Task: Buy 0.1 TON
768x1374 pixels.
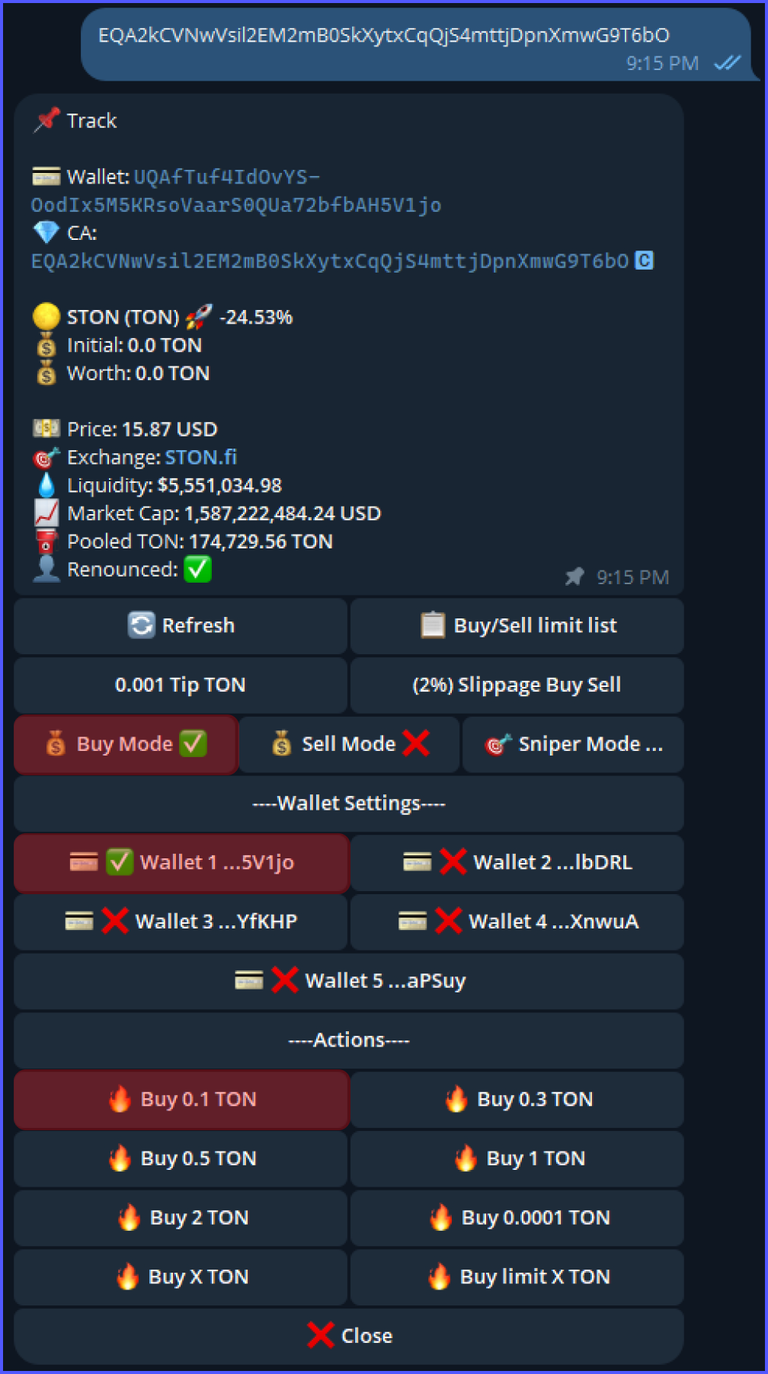Action: (x=181, y=1099)
